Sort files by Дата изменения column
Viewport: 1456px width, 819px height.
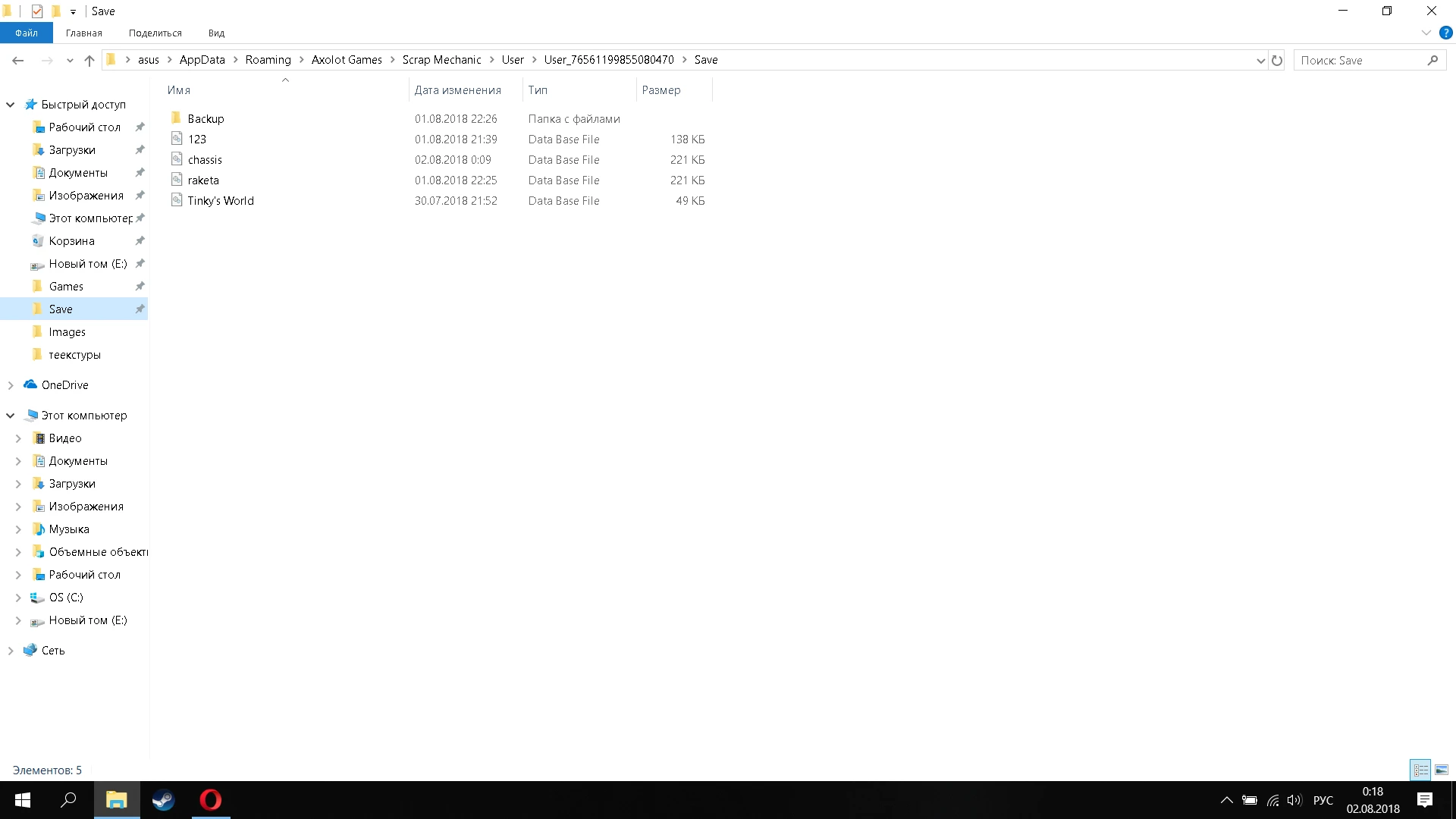pos(457,89)
